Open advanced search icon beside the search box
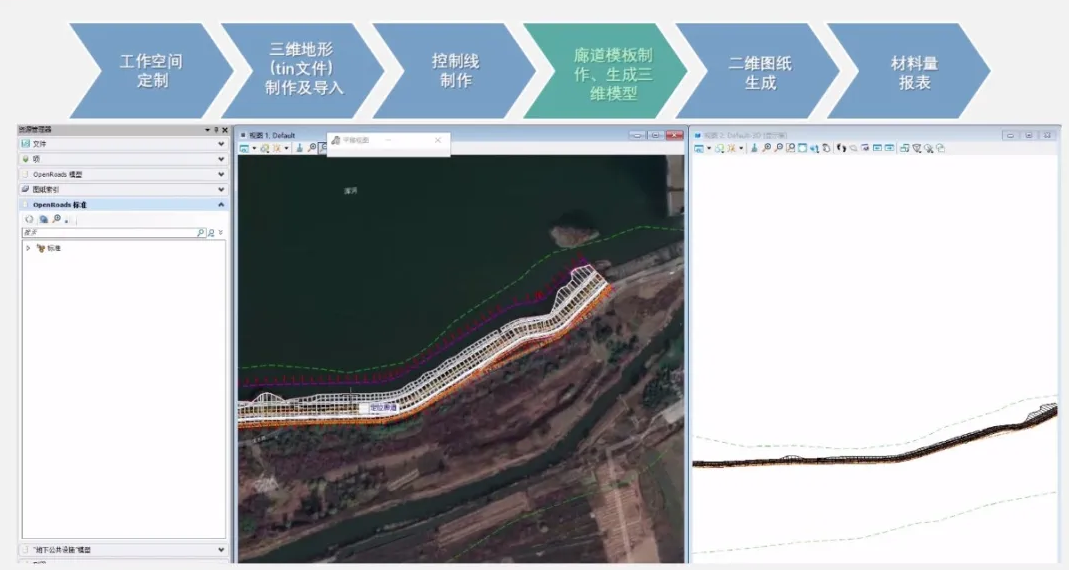The height and width of the screenshot is (570, 1069). tap(211, 233)
